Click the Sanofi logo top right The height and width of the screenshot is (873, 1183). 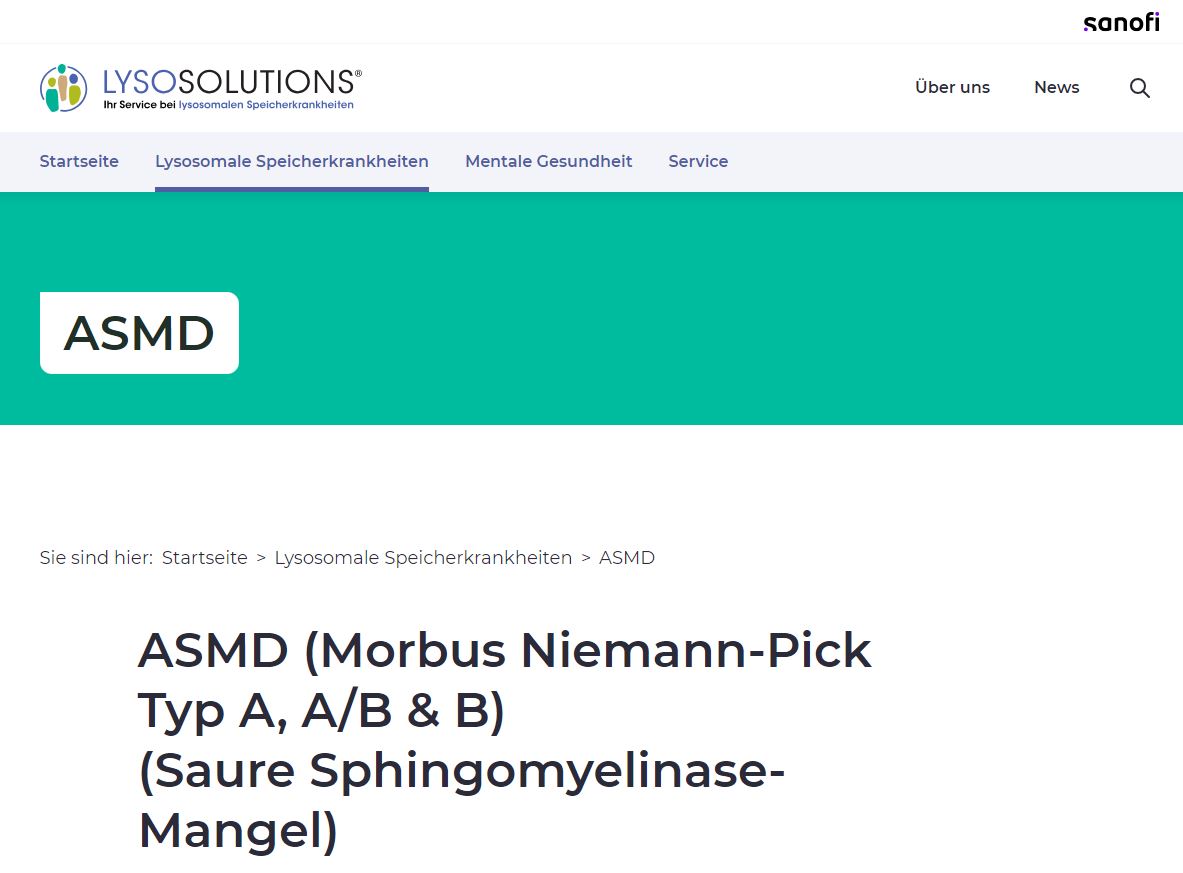(x=1121, y=21)
